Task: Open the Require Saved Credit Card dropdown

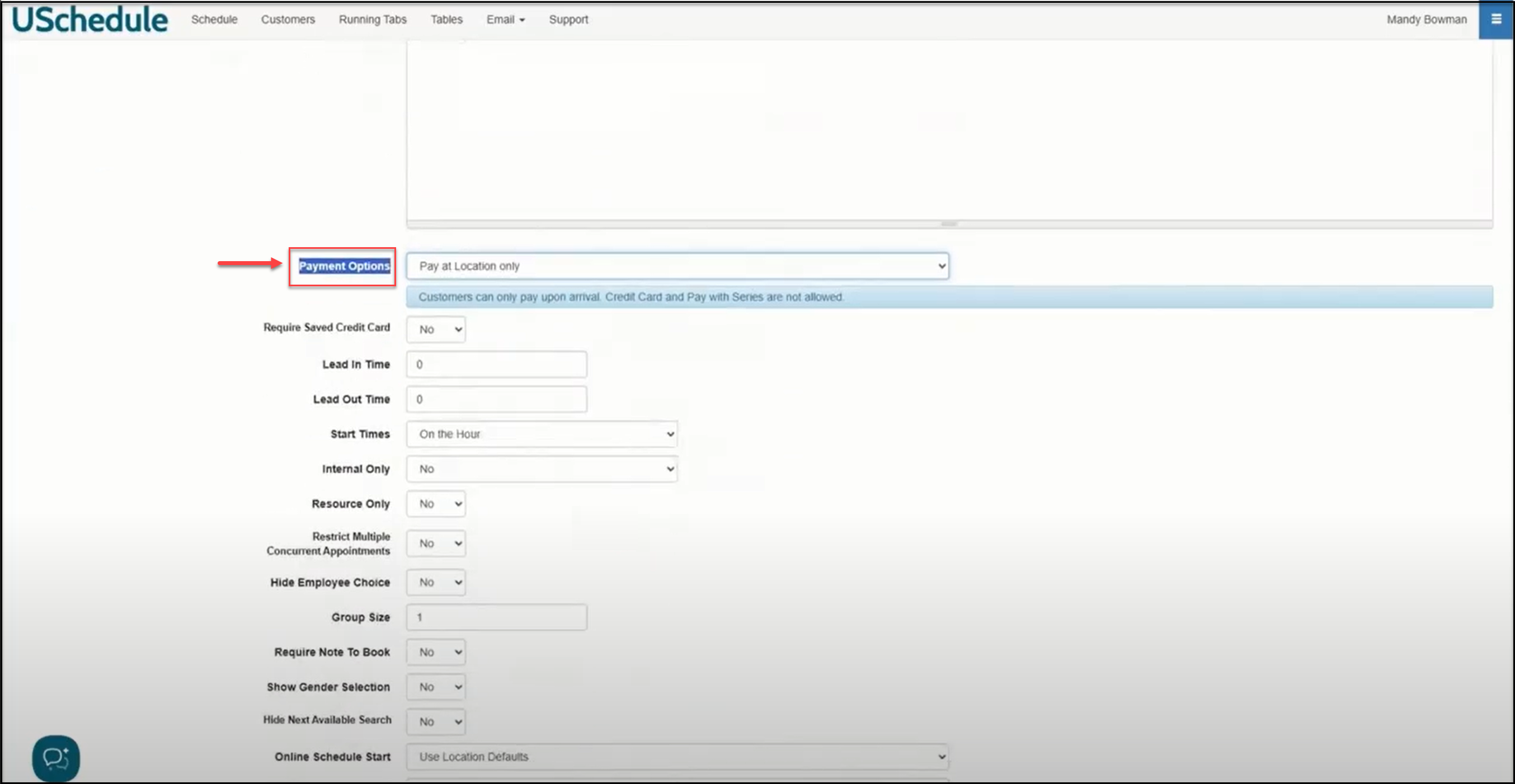Action: [x=436, y=330]
